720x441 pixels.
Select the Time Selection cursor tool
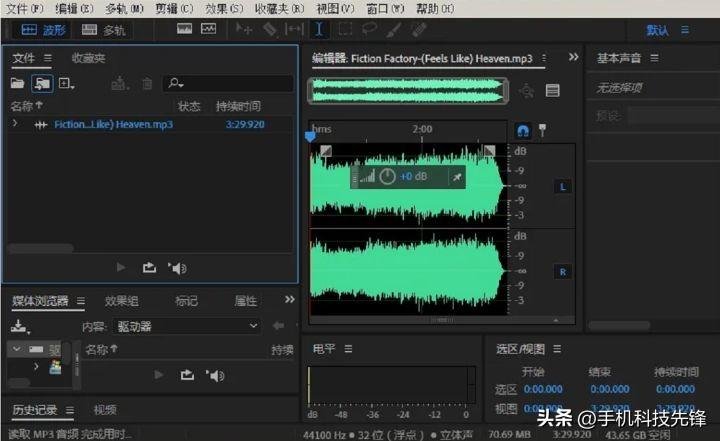pos(320,30)
